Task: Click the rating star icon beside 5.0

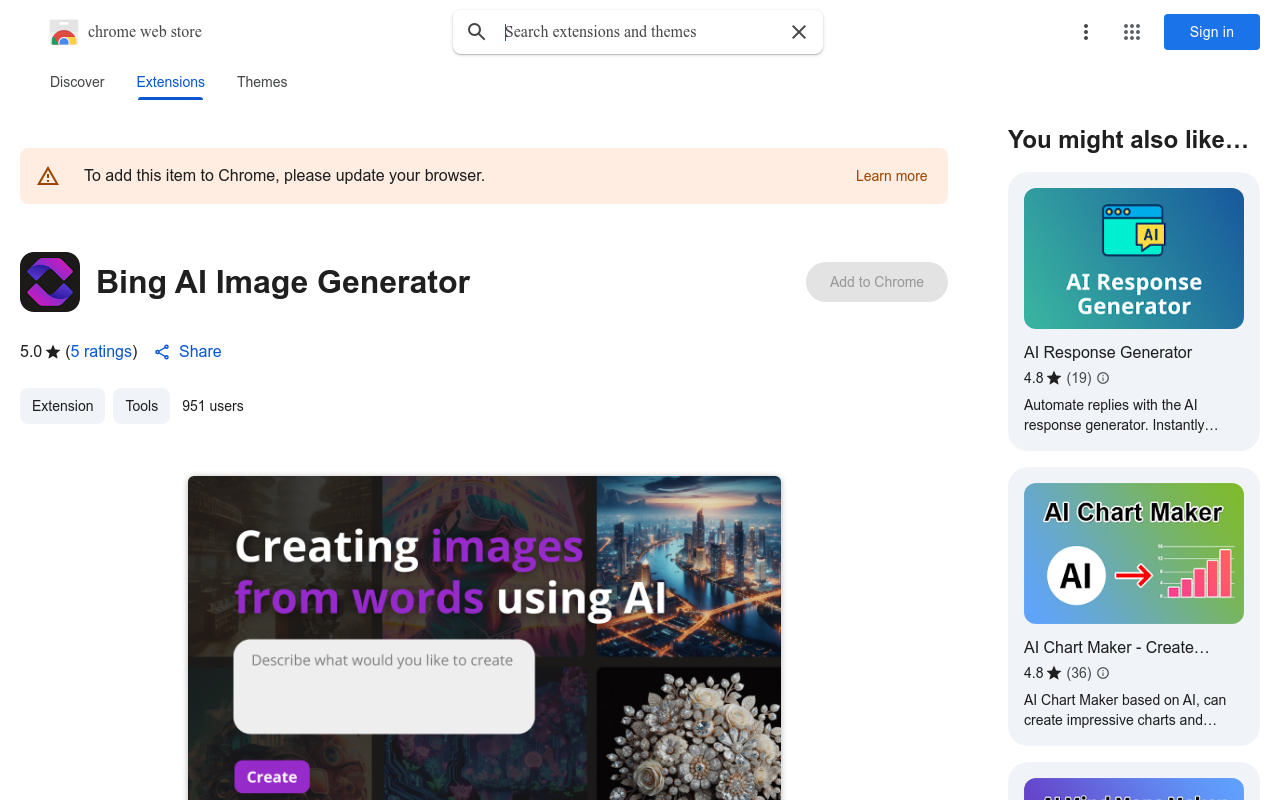Action: click(x=53, y=352)
